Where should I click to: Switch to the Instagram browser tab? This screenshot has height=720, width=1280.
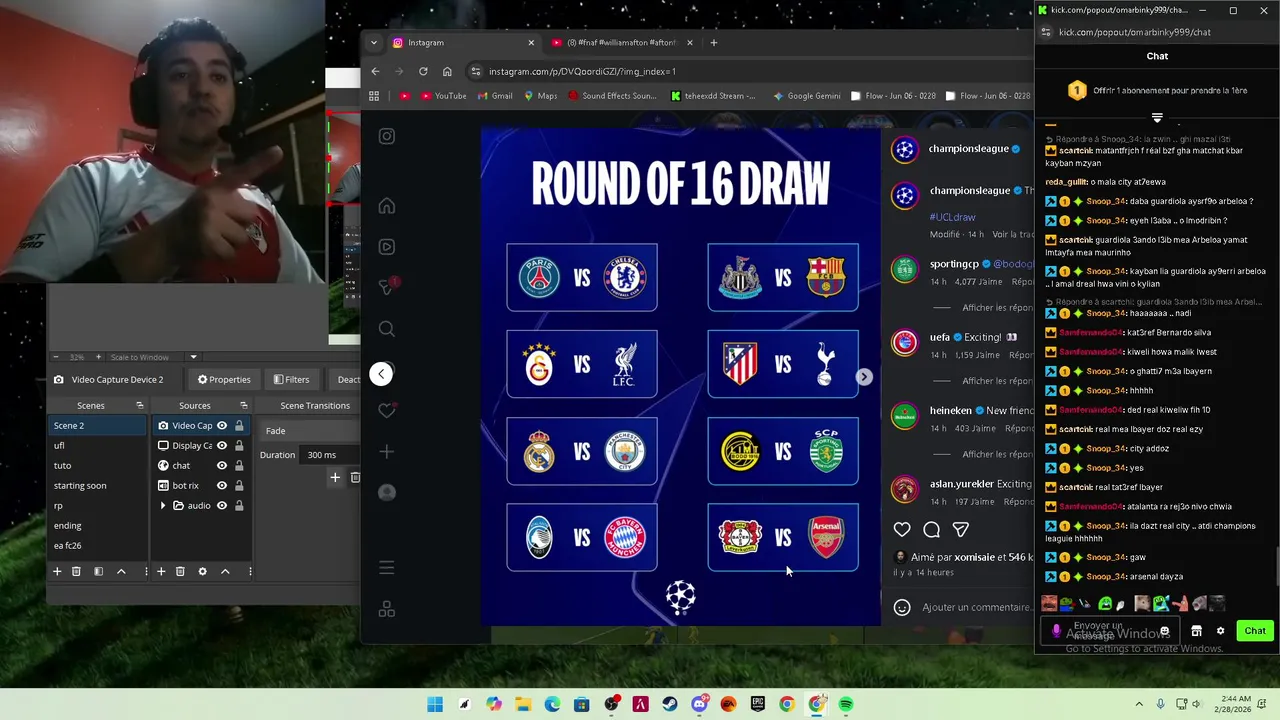463,43
